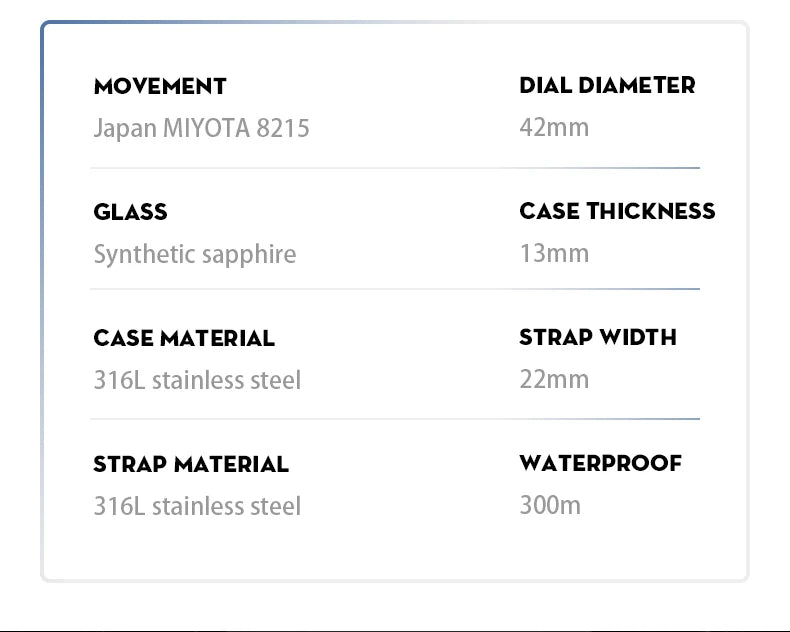Select 316L stainless steel under Strap Material
Screen dimensions: 790x632
pos(197,506)
